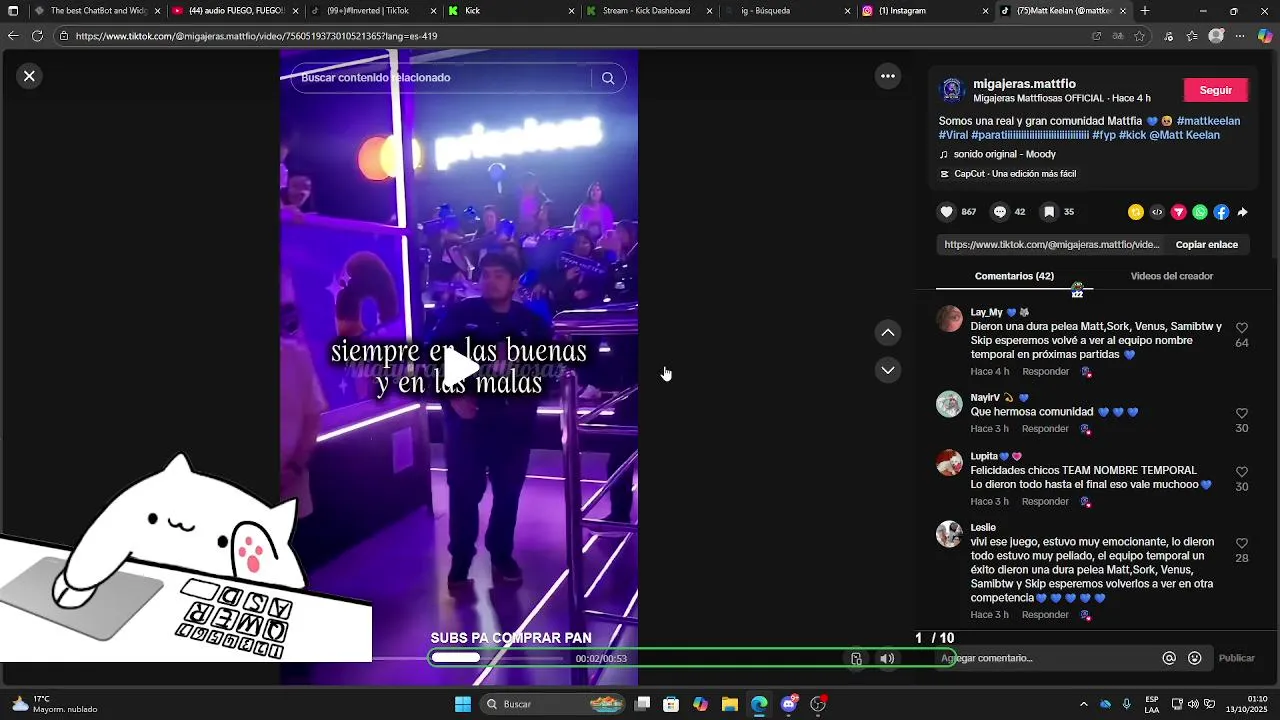Like Lupita's comment heart

click(1241, 472)
